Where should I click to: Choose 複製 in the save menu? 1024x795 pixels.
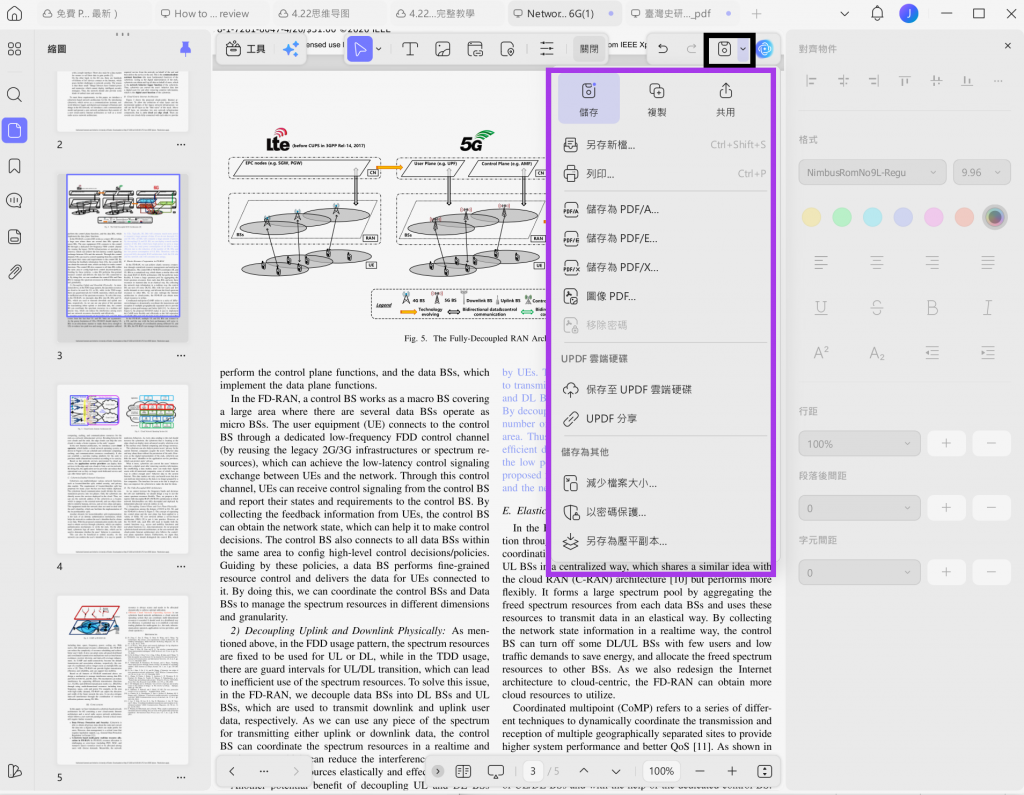click(656, 100)
